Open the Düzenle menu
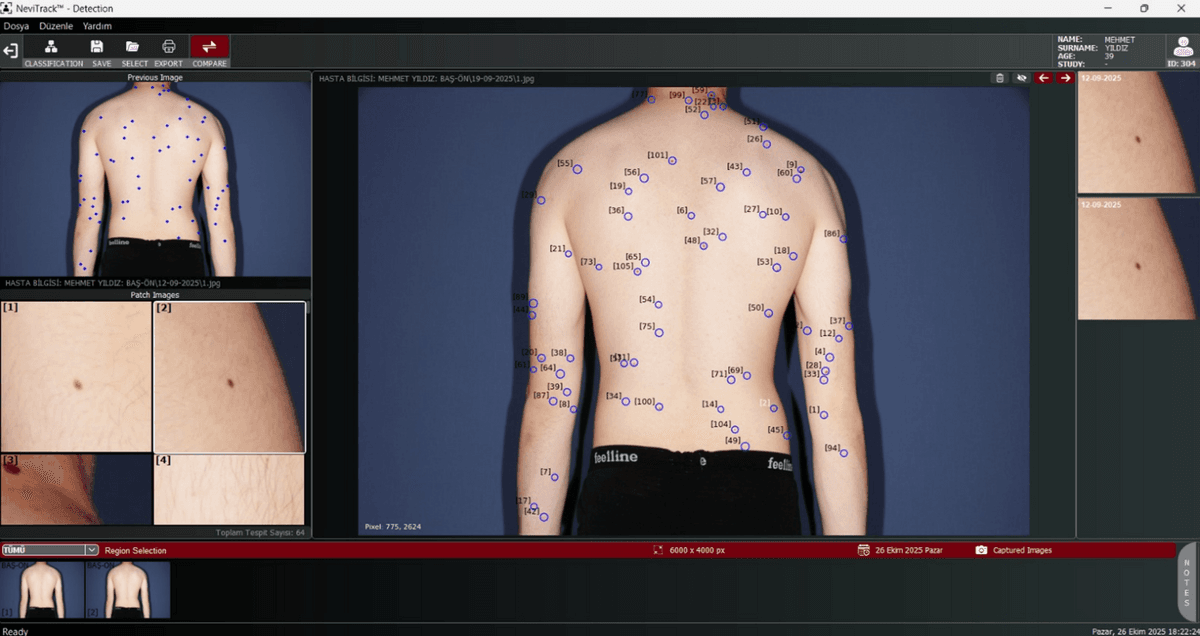The height and width of the screenshot is (636, 1200). [56, 26]
